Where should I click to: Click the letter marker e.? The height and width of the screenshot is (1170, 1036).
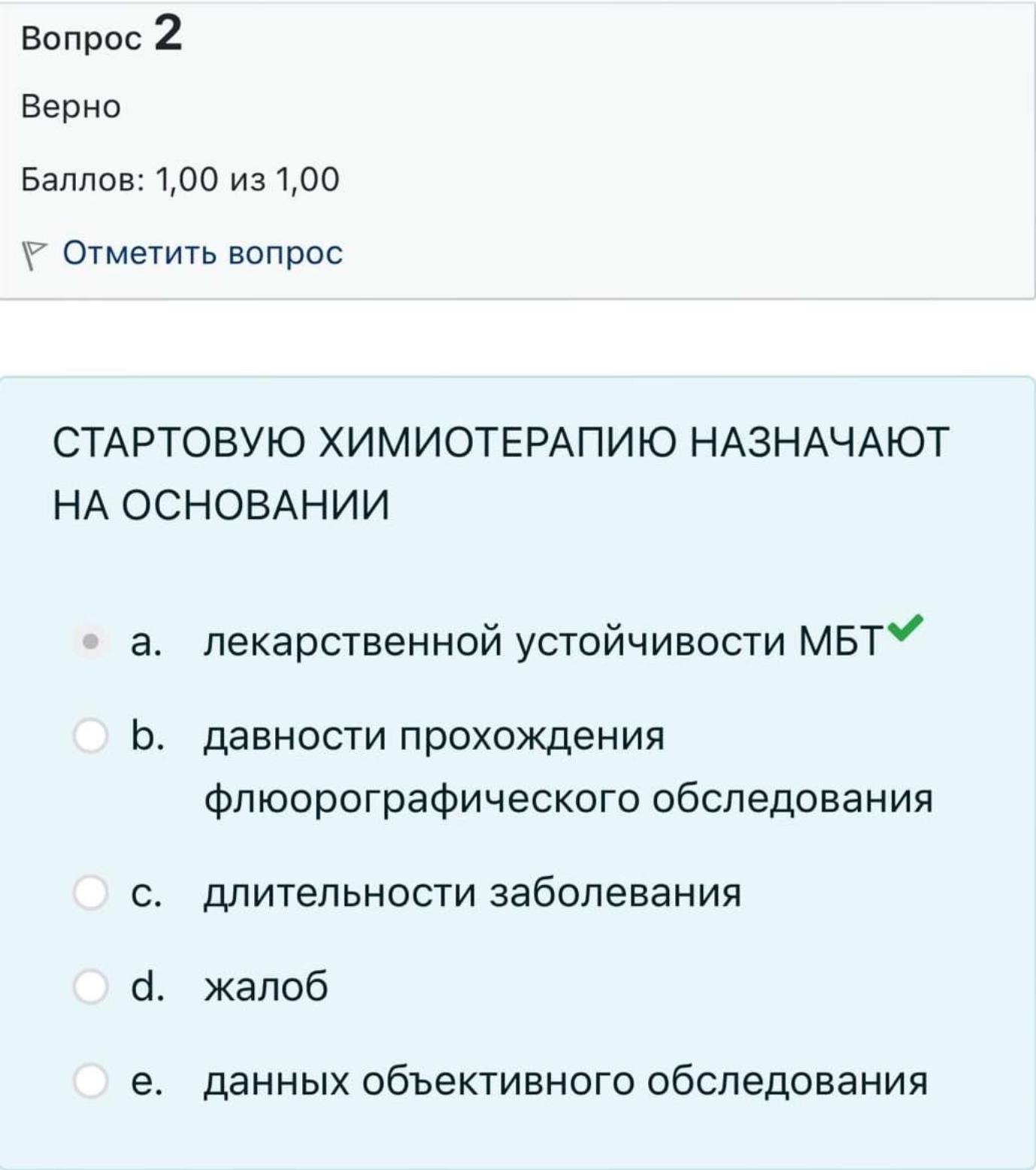pyautogui.click(x=146, y=1082)
